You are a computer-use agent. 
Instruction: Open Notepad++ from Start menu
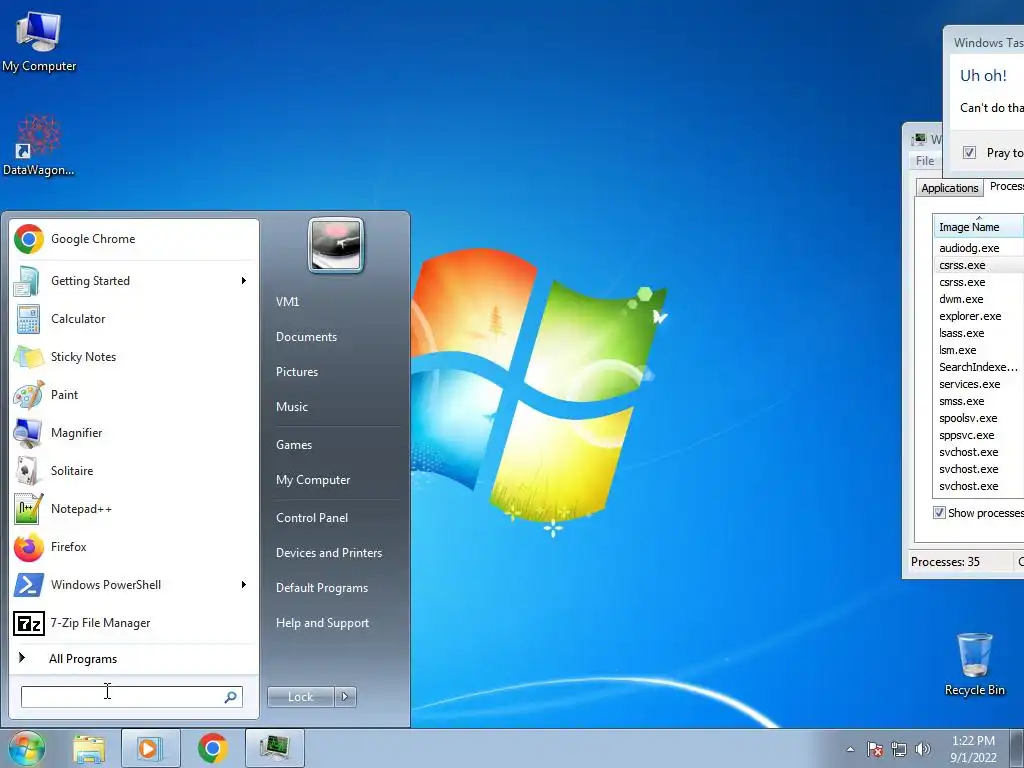[135, 509]
